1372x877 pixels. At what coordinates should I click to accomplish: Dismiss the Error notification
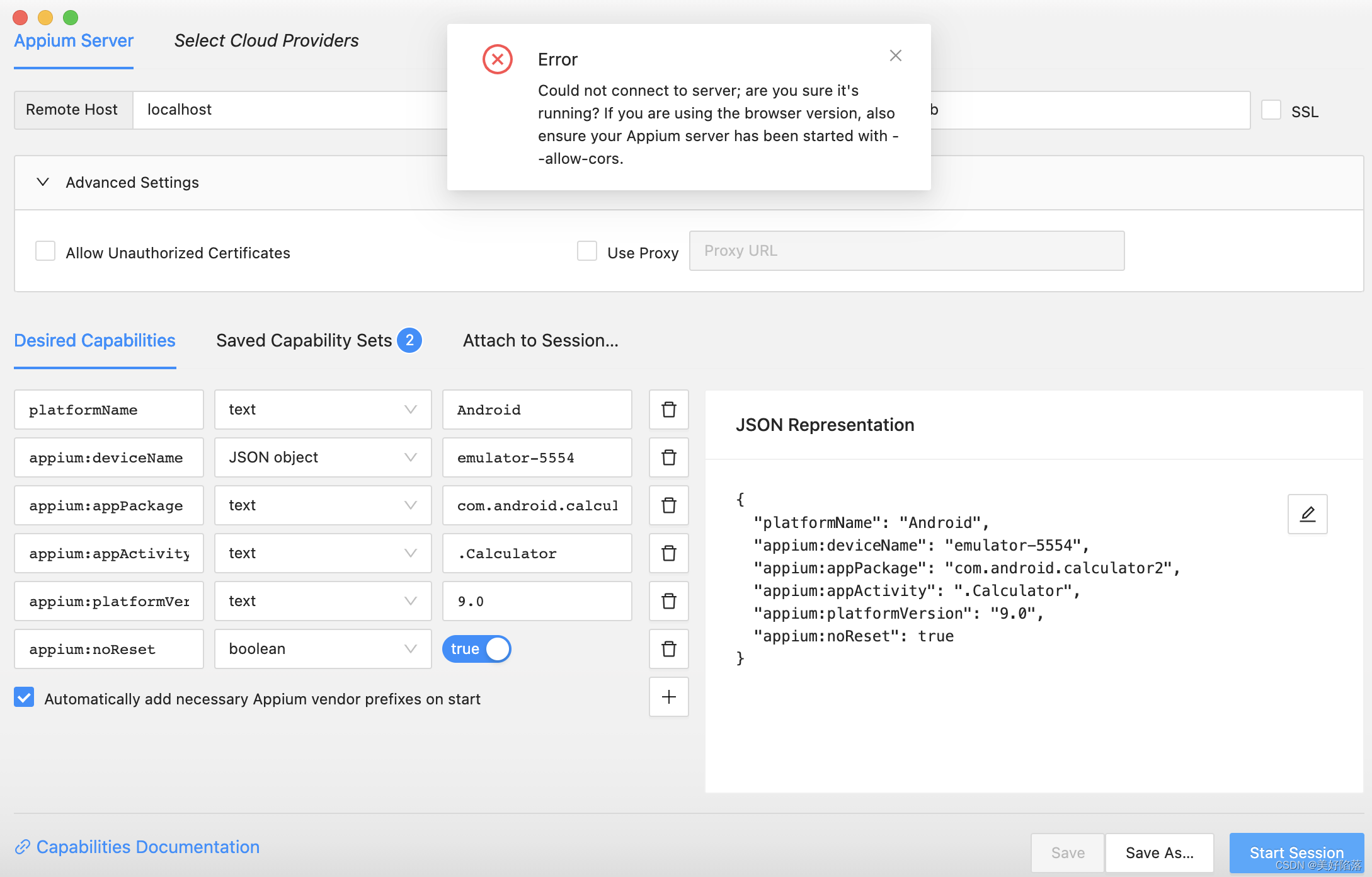pyautogui.click(x=895, y=56)
